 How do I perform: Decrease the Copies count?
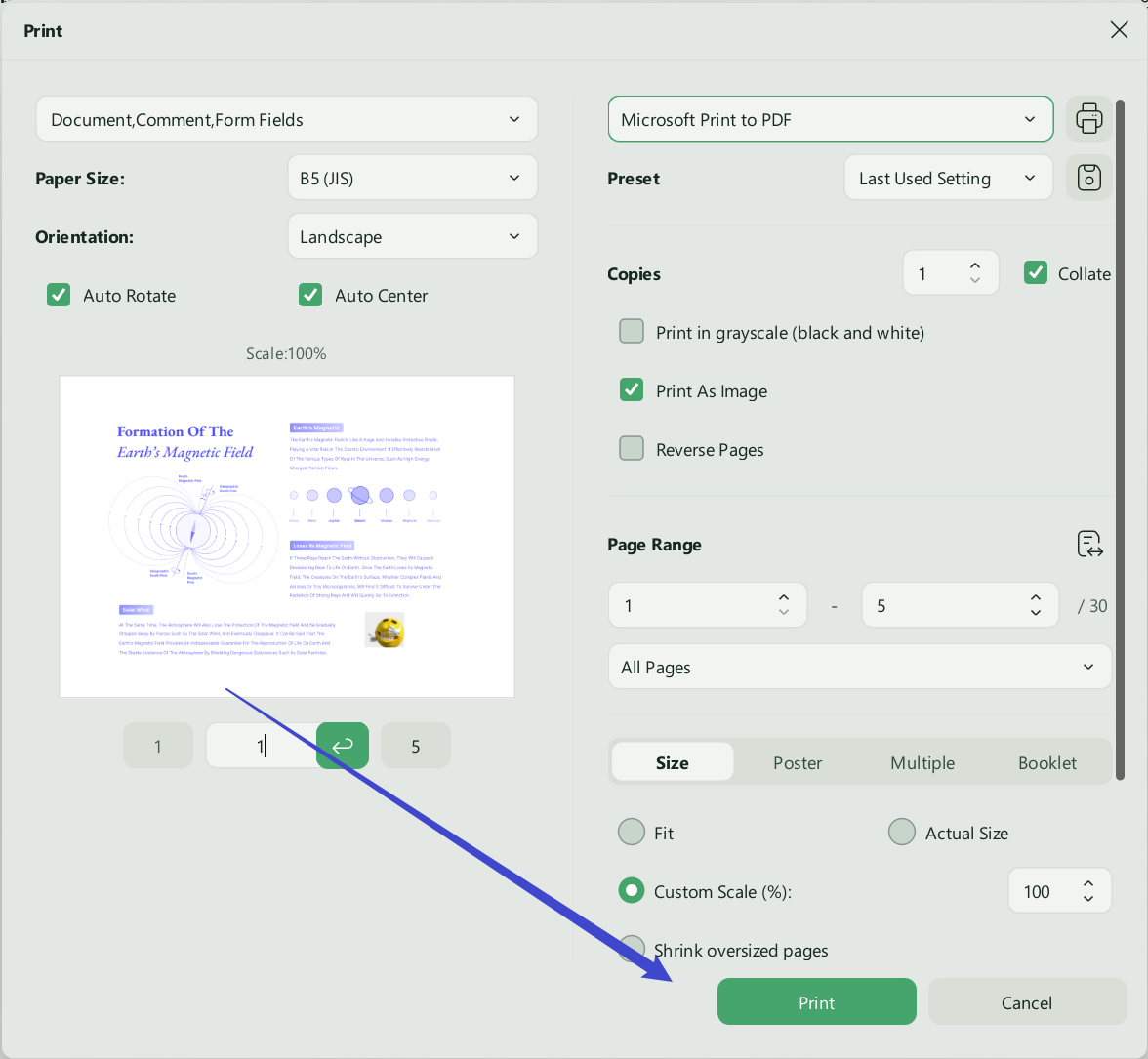(974, 280)
